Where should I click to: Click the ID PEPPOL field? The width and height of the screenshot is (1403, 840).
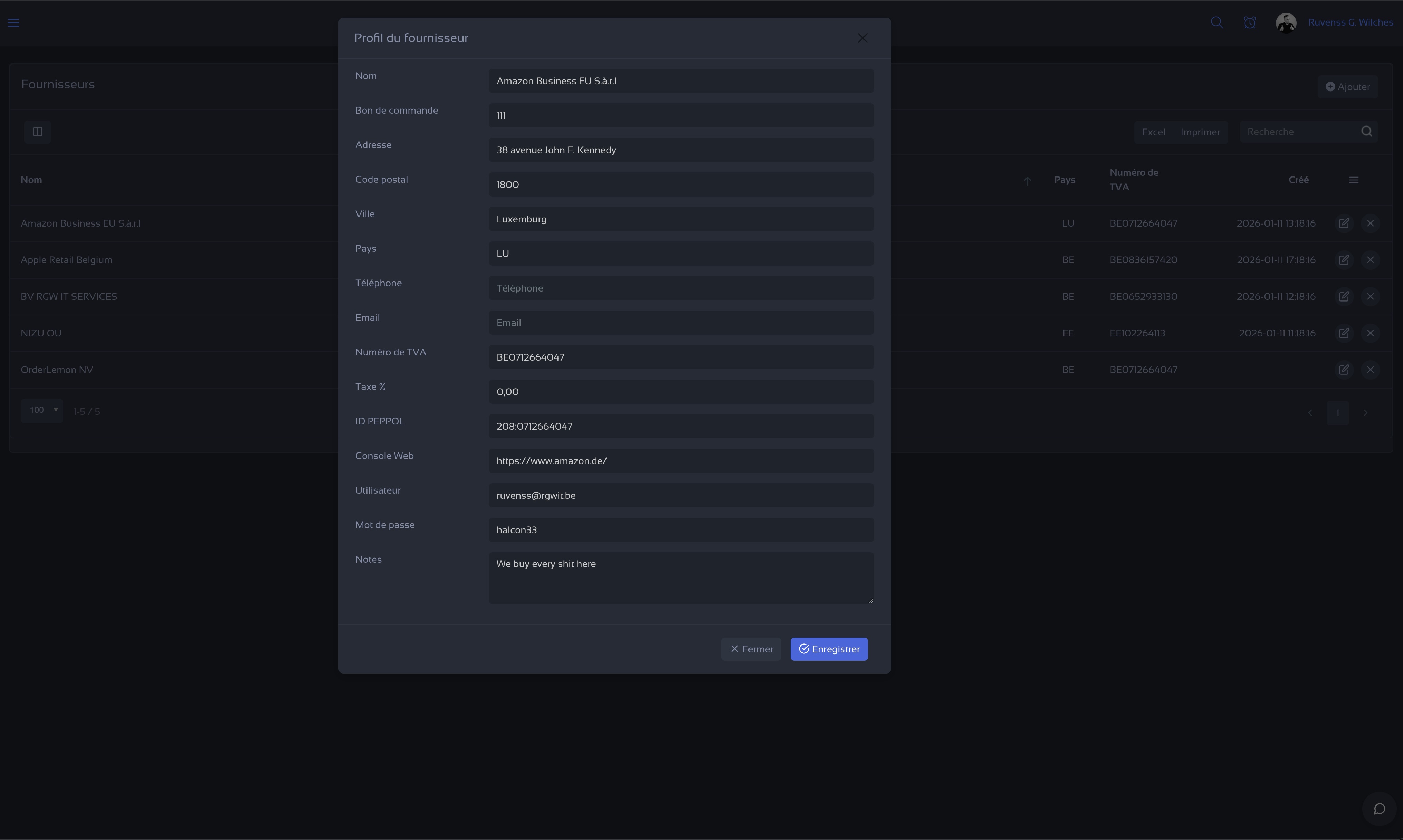coord(681,426)
